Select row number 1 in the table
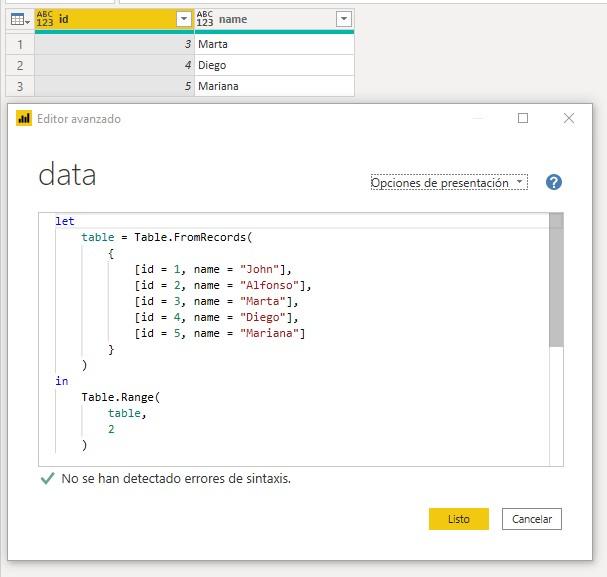Image resolution: width=607 pixels, height=577 pixels. coord(19,44)
